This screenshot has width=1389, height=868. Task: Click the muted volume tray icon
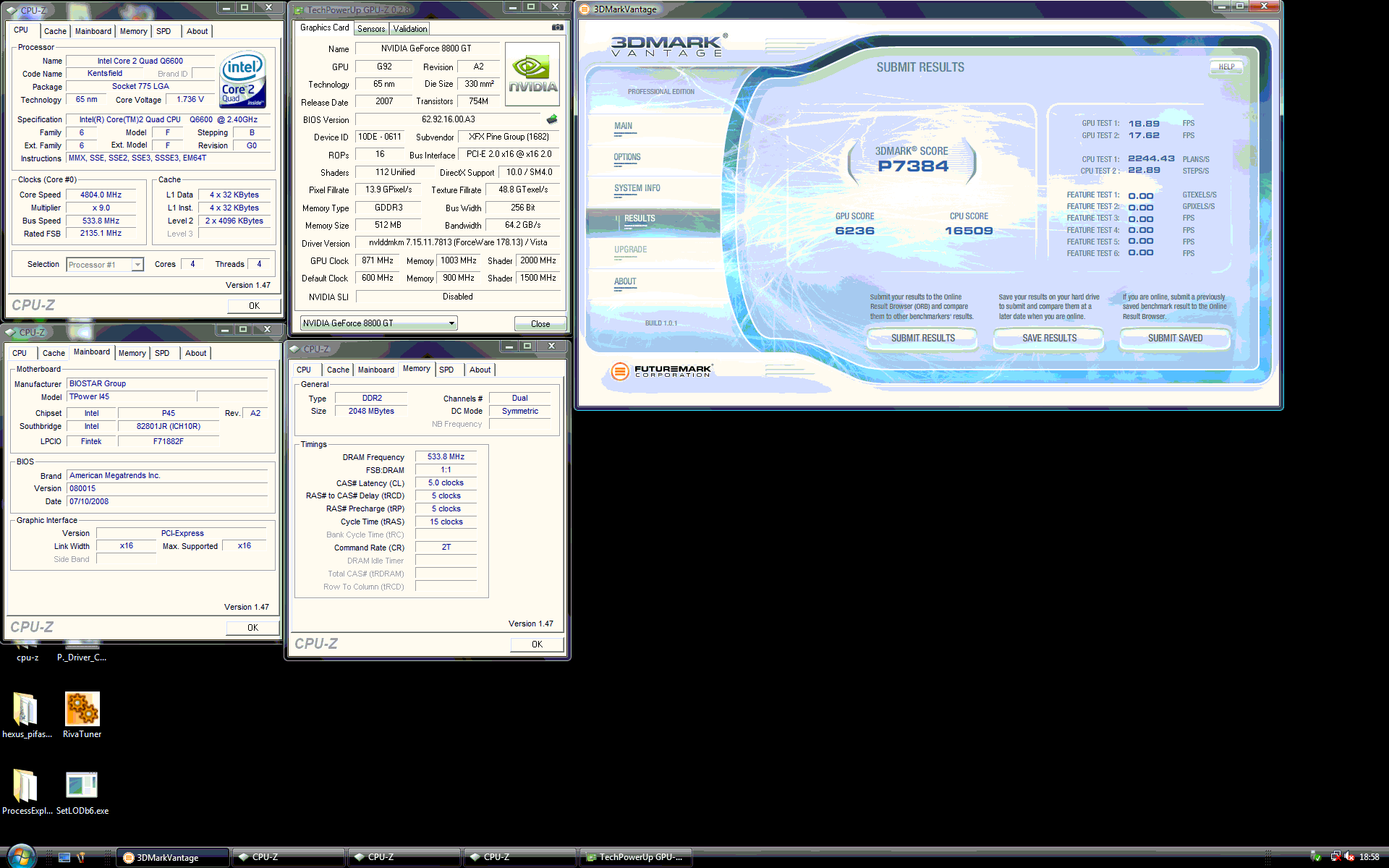coord(1349,857)
